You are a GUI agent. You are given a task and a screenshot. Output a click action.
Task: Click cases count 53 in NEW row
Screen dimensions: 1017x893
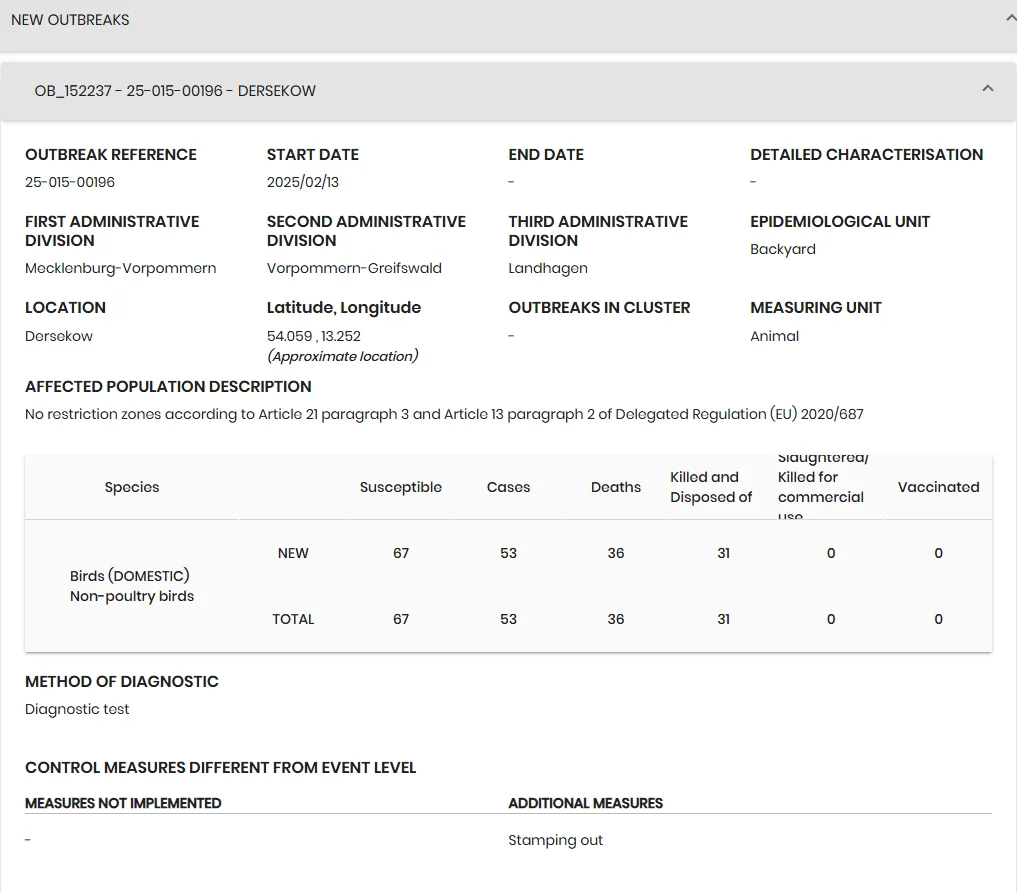[508, 553]
